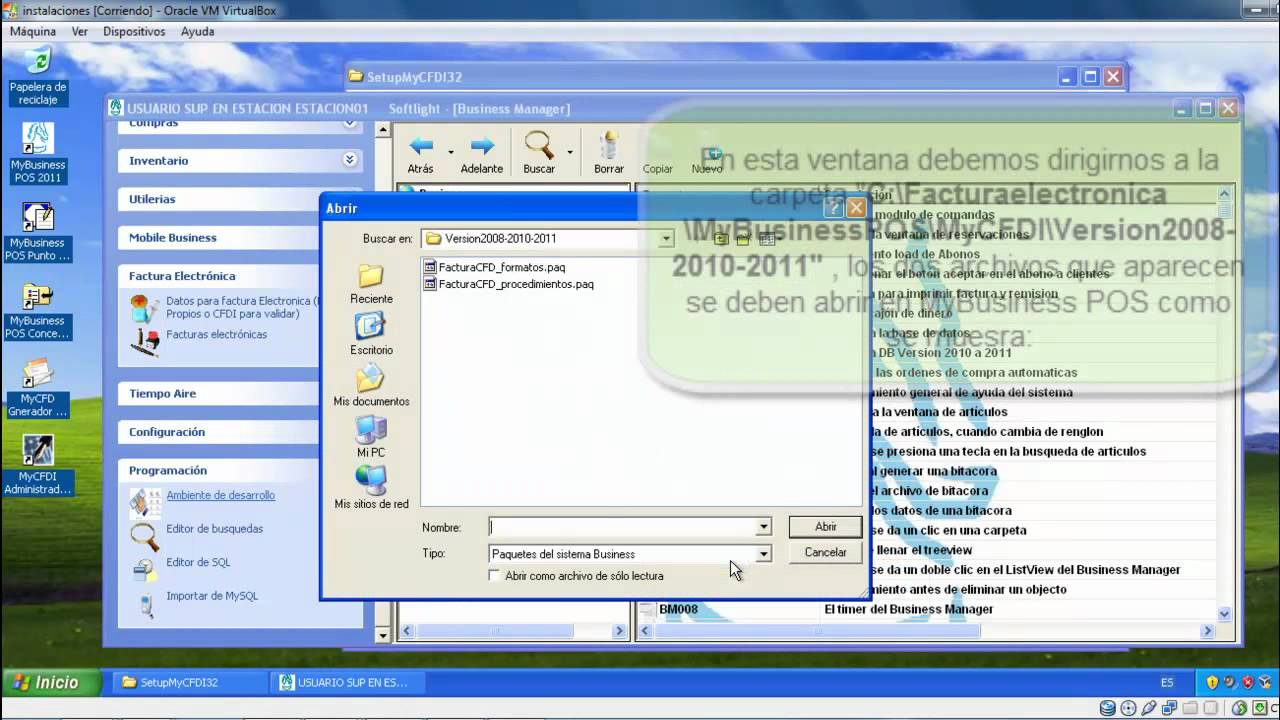Open the Ver menu
Image resolution: width=1280 pixels, height=720 pixels.
[80, 31]
